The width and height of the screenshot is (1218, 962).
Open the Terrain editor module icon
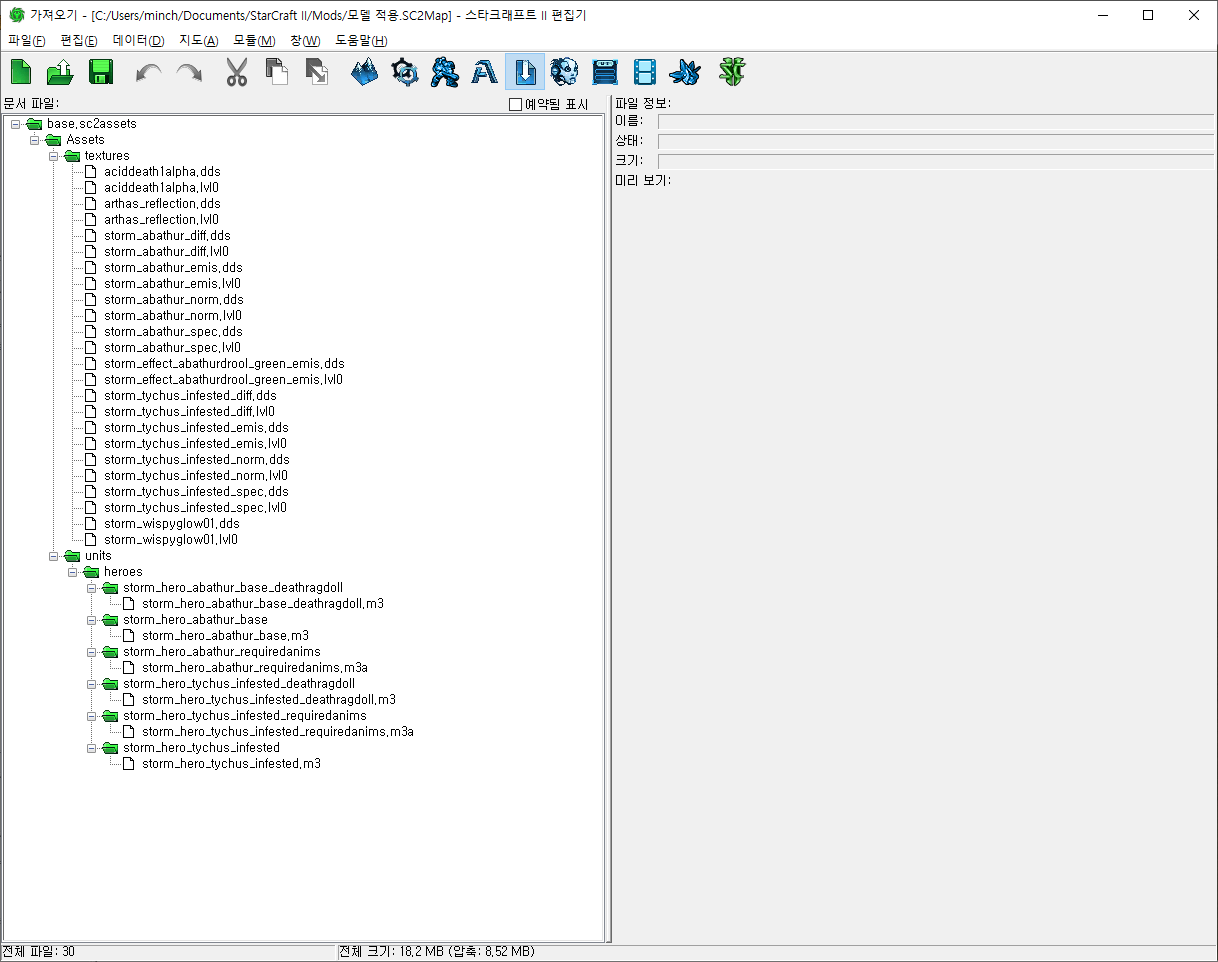[x=365, y=72]
